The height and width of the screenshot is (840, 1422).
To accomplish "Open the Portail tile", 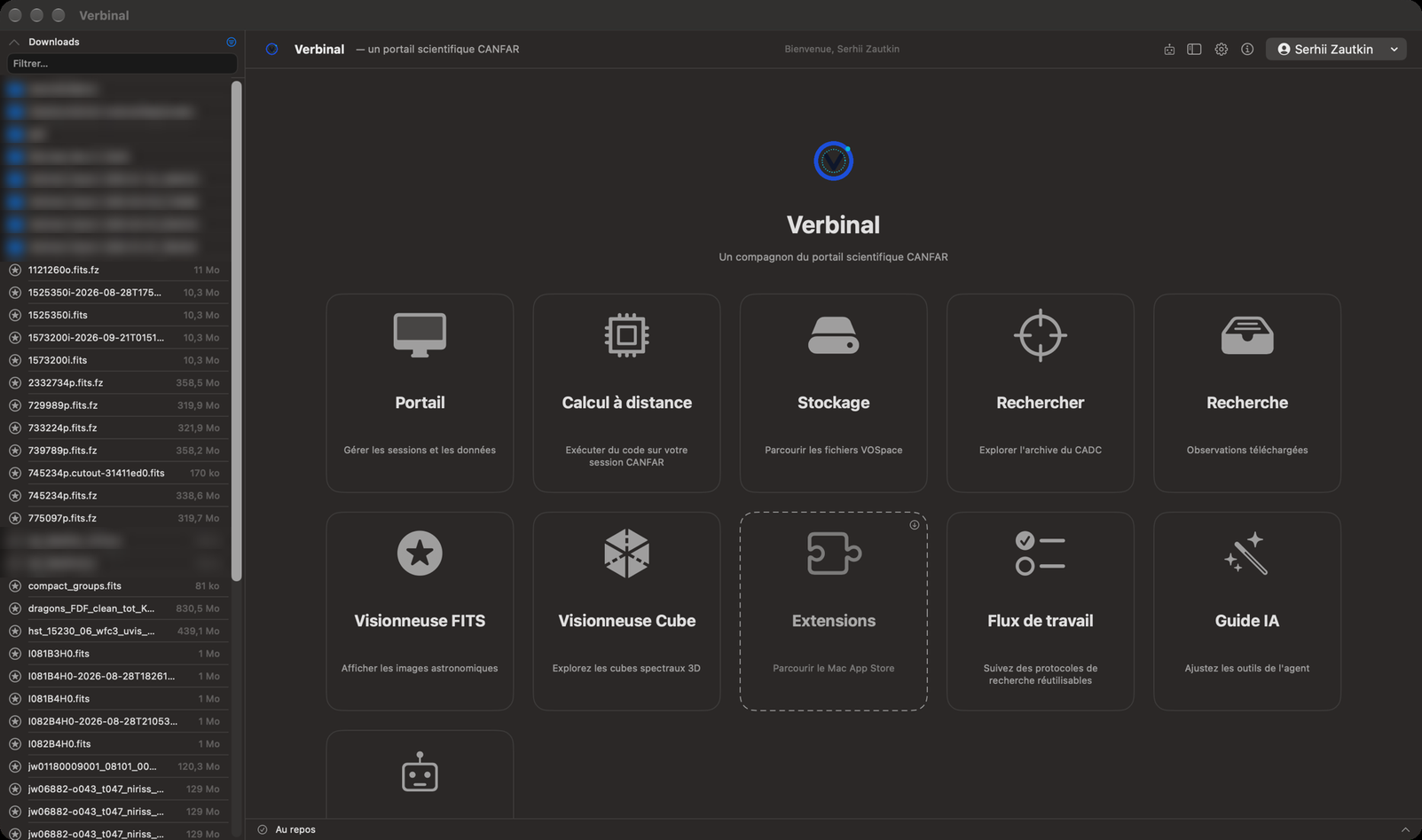I will [x=420, y=393].
